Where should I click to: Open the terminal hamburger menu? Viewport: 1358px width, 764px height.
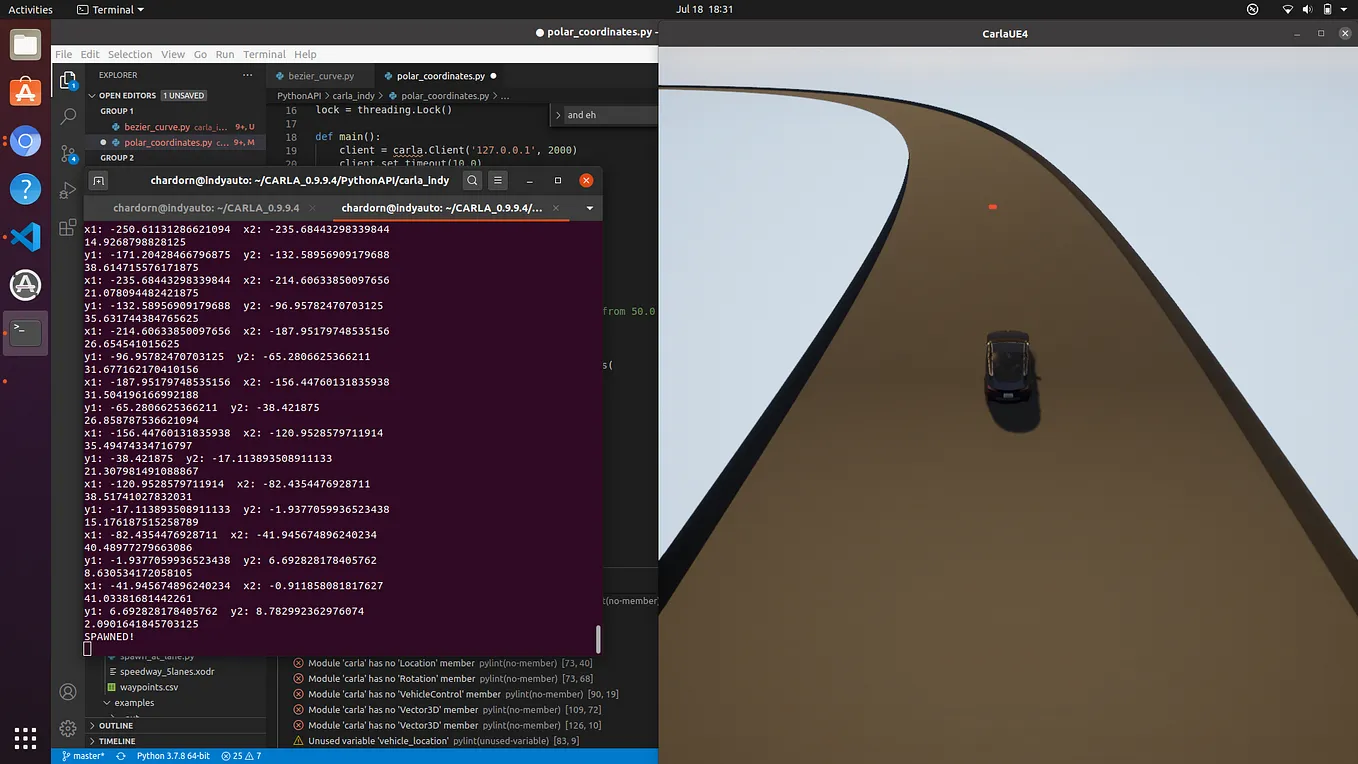(x=498, y=181)
